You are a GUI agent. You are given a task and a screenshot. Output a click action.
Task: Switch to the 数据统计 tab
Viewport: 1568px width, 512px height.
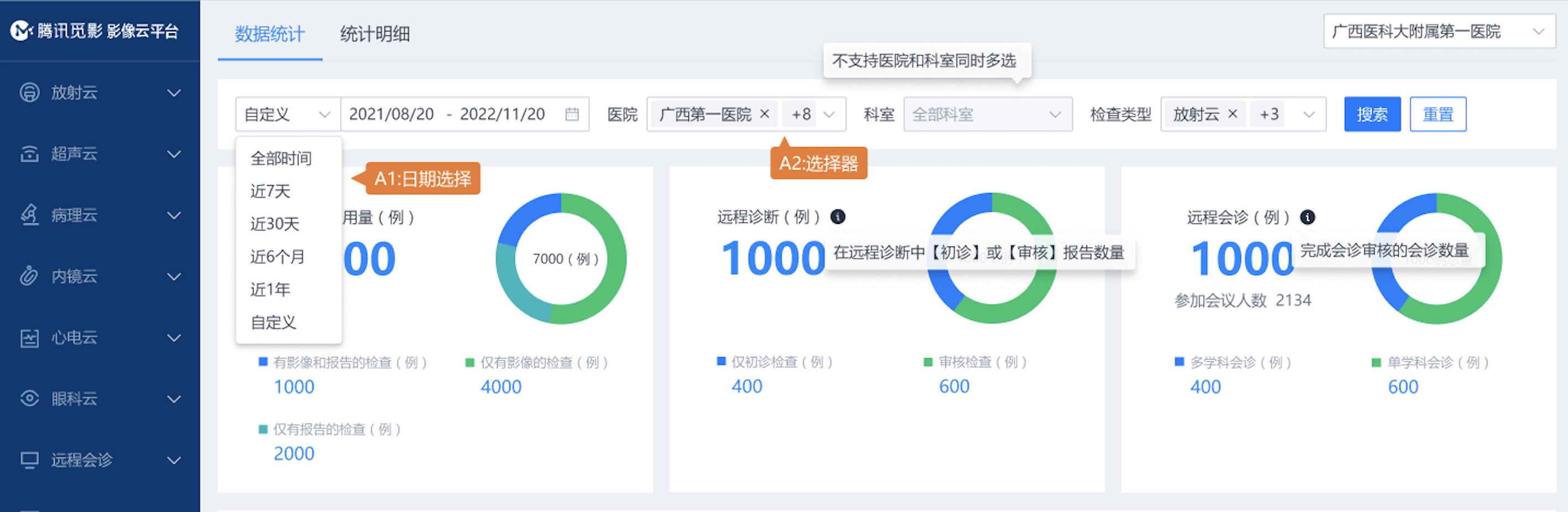tap(270, 34)
